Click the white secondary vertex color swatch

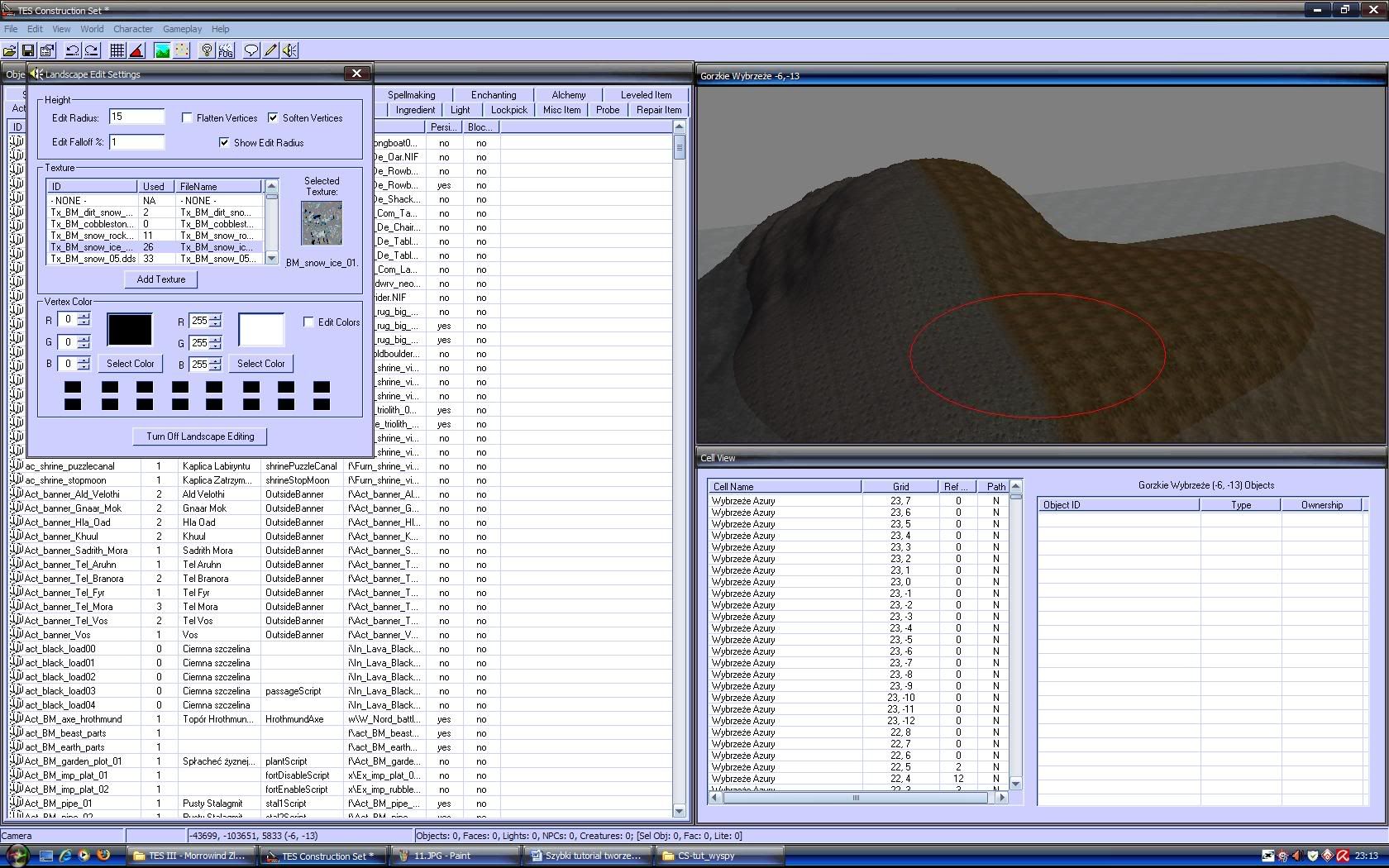pyautogui.click(x=261, y=330)
